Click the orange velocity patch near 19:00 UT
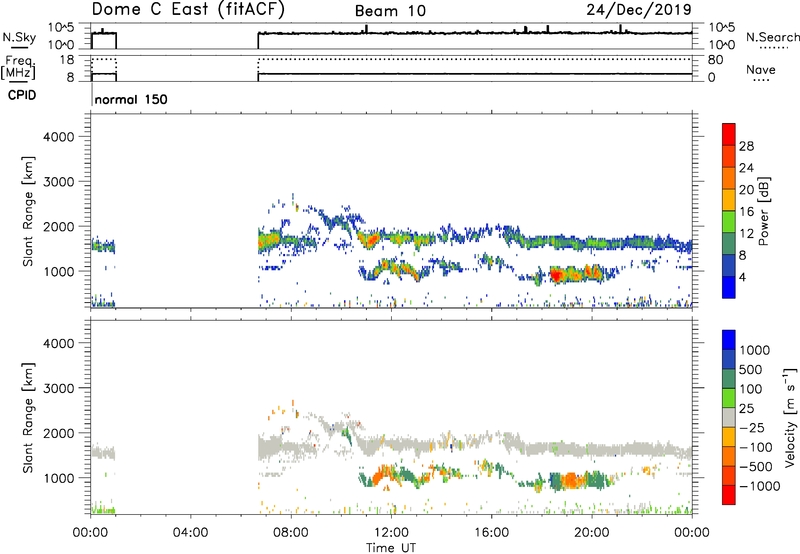Image resolution: width=800 pixels, height=554 pixels. pos(569,480)
